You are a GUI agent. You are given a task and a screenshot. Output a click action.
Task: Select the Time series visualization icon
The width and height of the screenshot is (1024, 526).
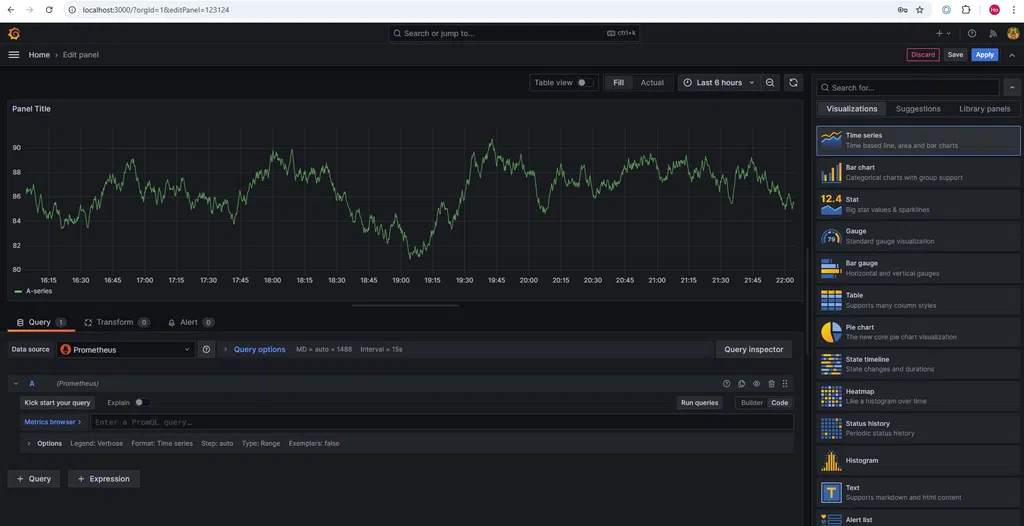pos(831,140)
